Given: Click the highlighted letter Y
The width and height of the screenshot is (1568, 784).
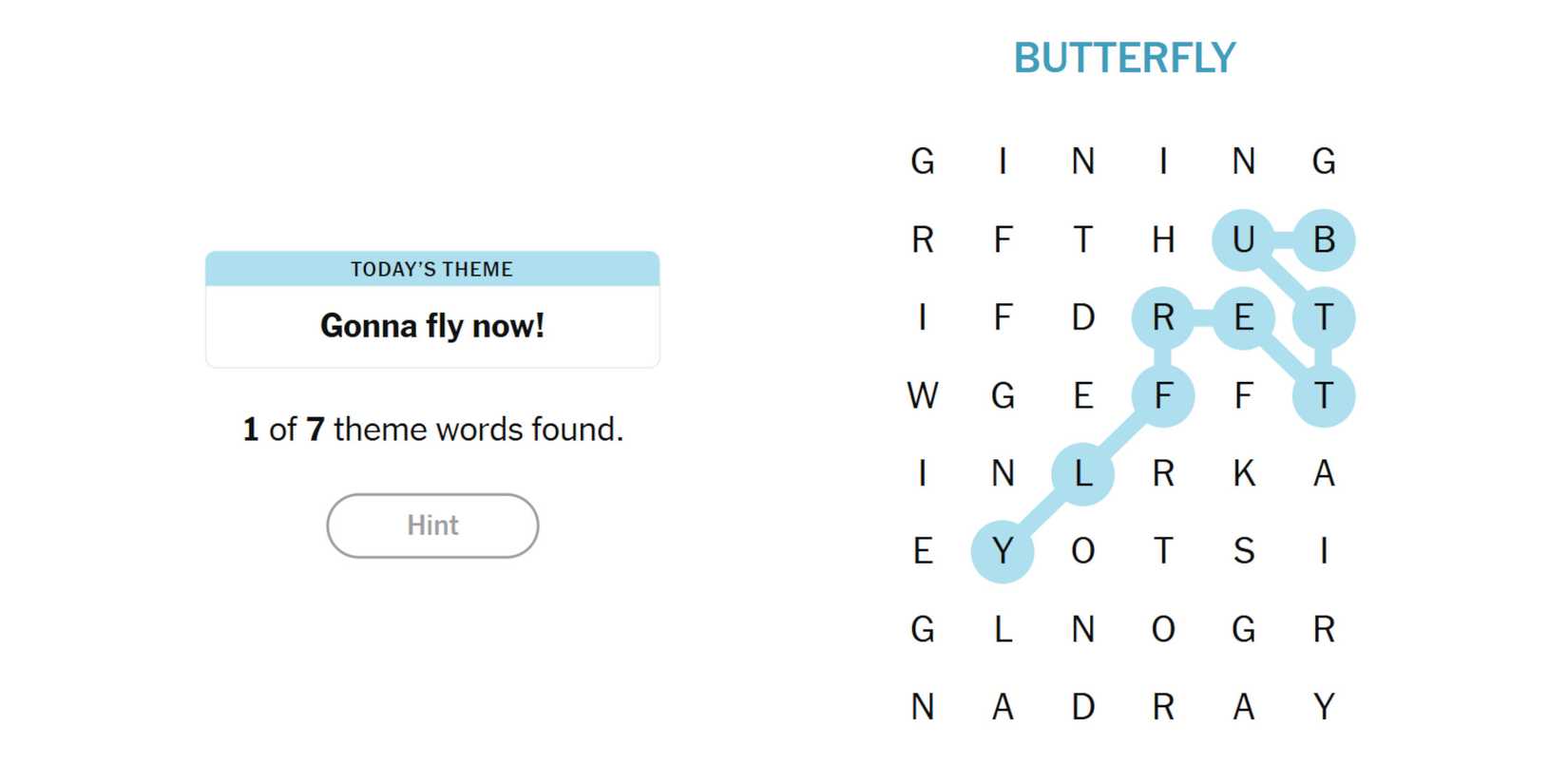Looking at the screenshot, I should [x=1003, y=551].
